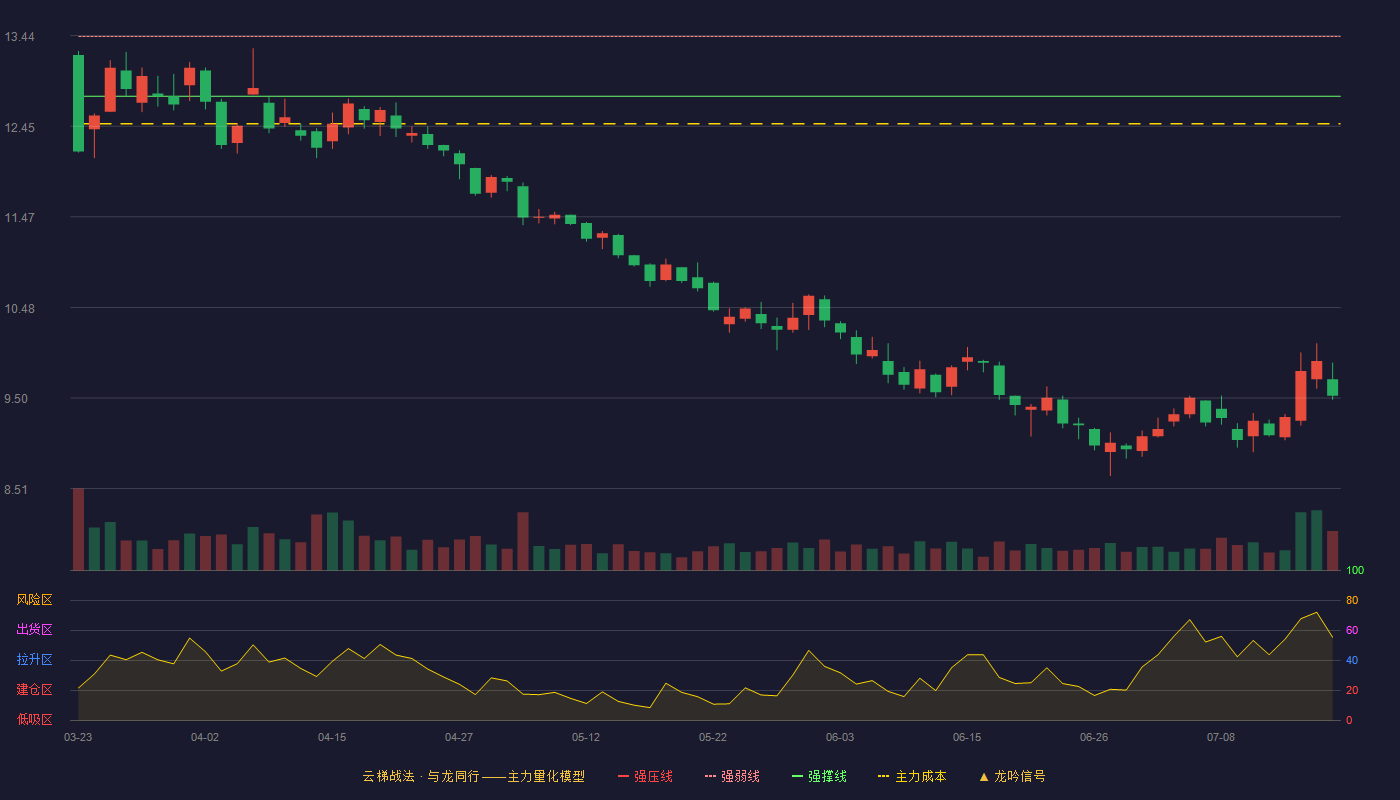Toggle the 强弱线 legend item

pyautogui.click(x=732, y=776)
